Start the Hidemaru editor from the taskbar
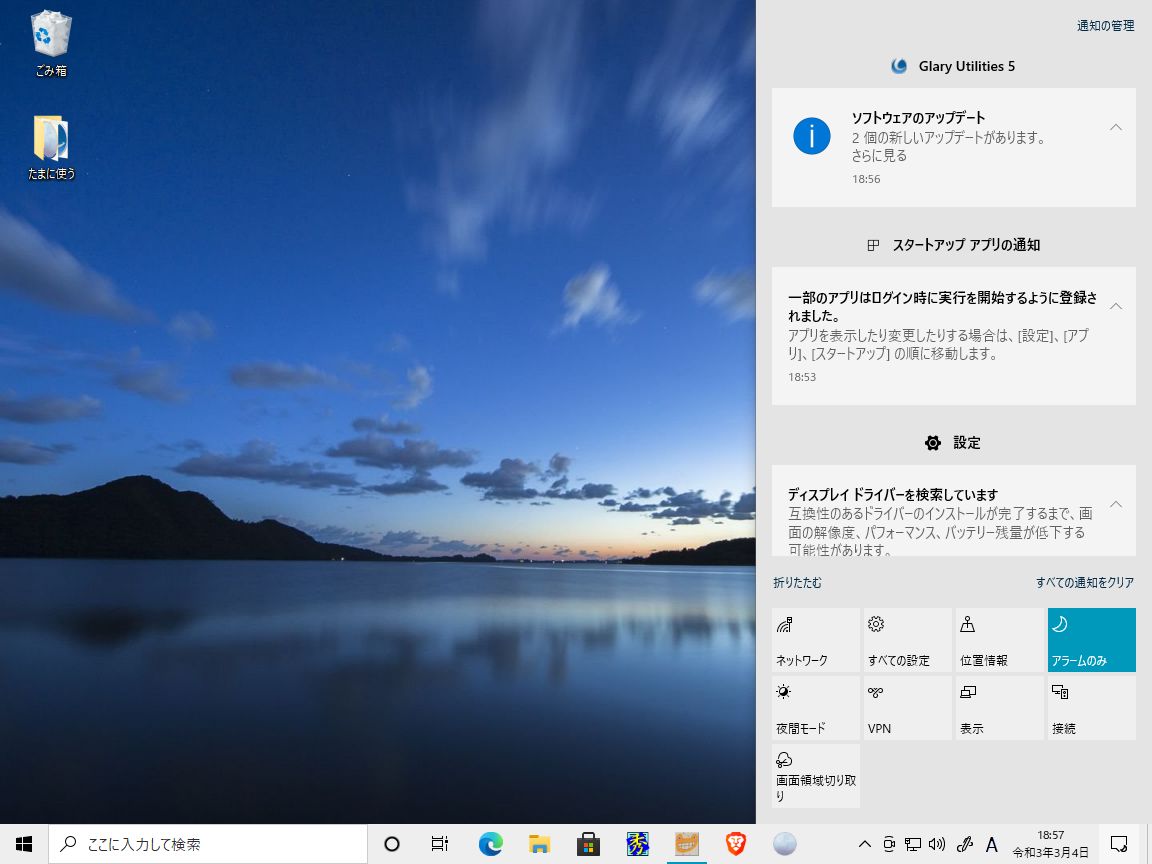 [x=637, y=844]
